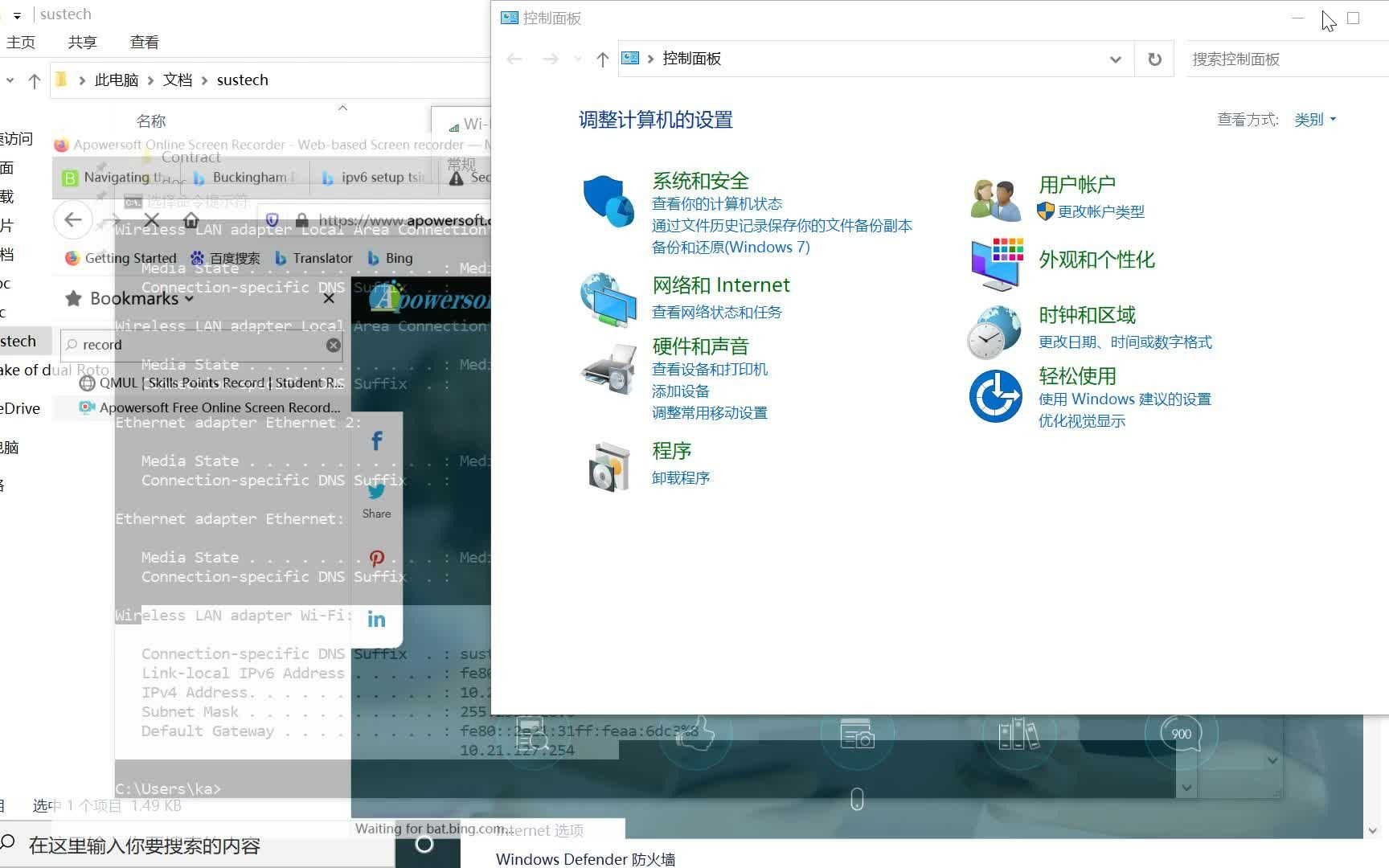This screenshot has width=1389, height=868.
Task: Click browser back arrow button
Action: coord(73,219)
